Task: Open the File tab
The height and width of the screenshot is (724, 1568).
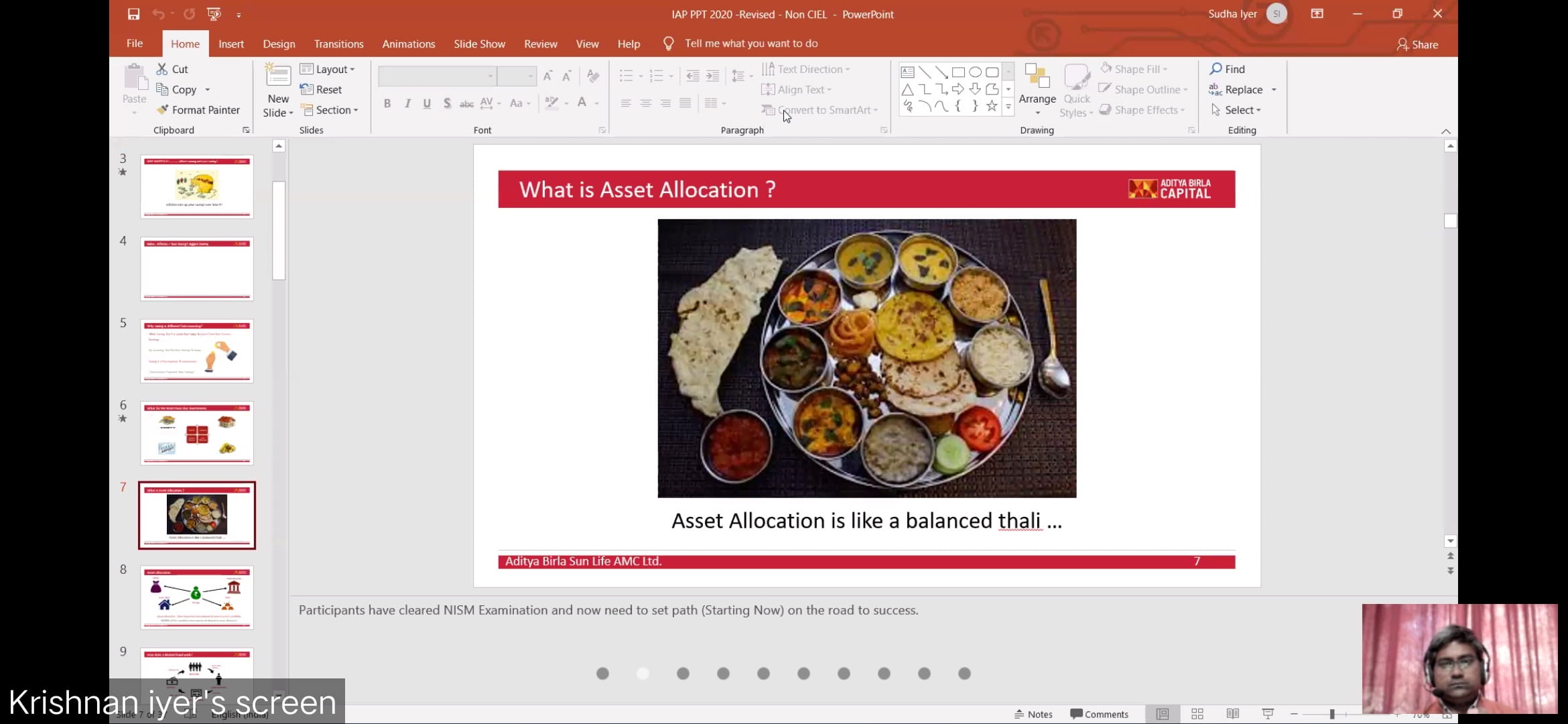Action: tap(135, 44)
